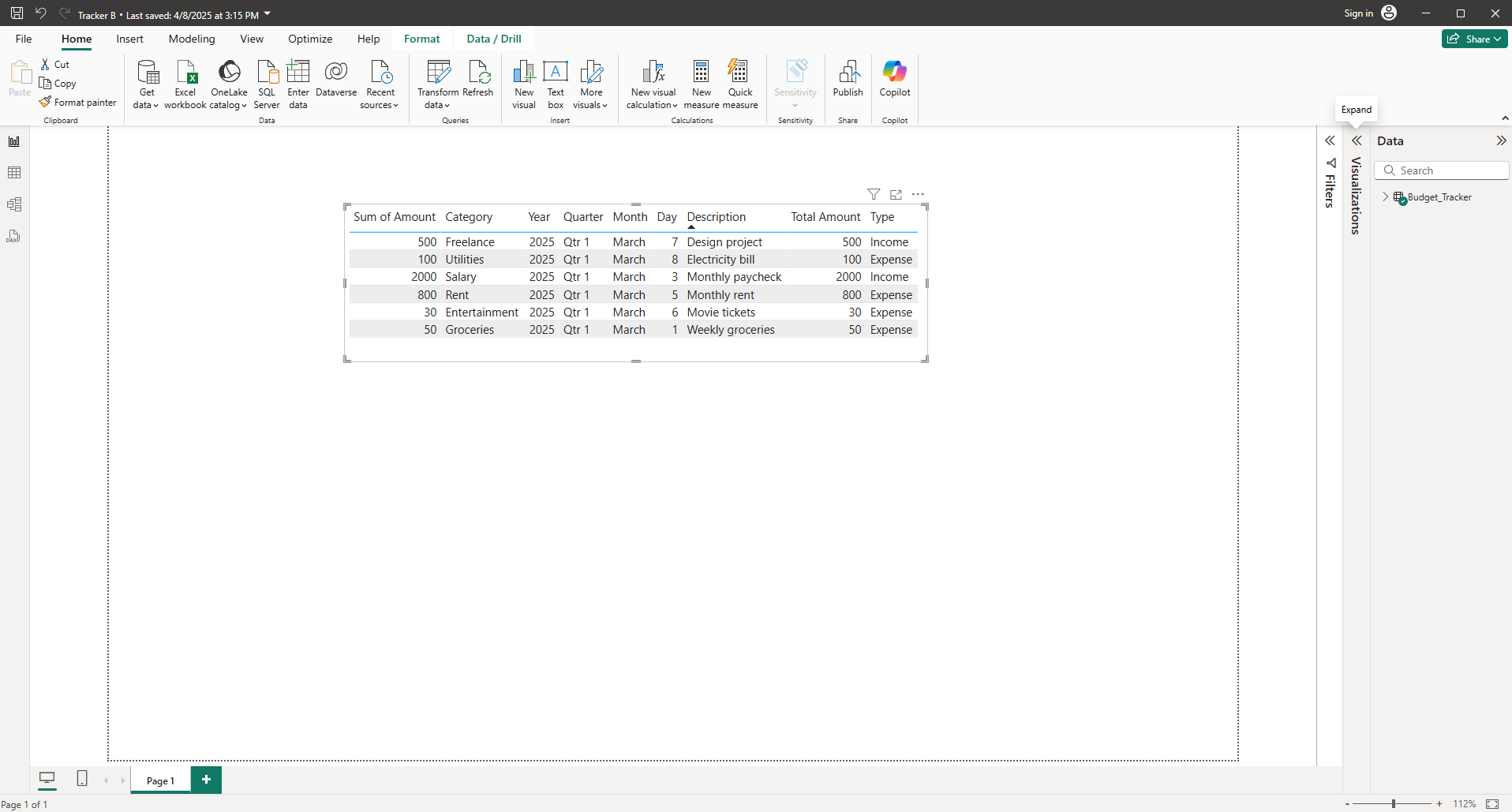Click the Refresh data icon
Image resolution: width=1512 pixels, height=812 pixels.
478,73
